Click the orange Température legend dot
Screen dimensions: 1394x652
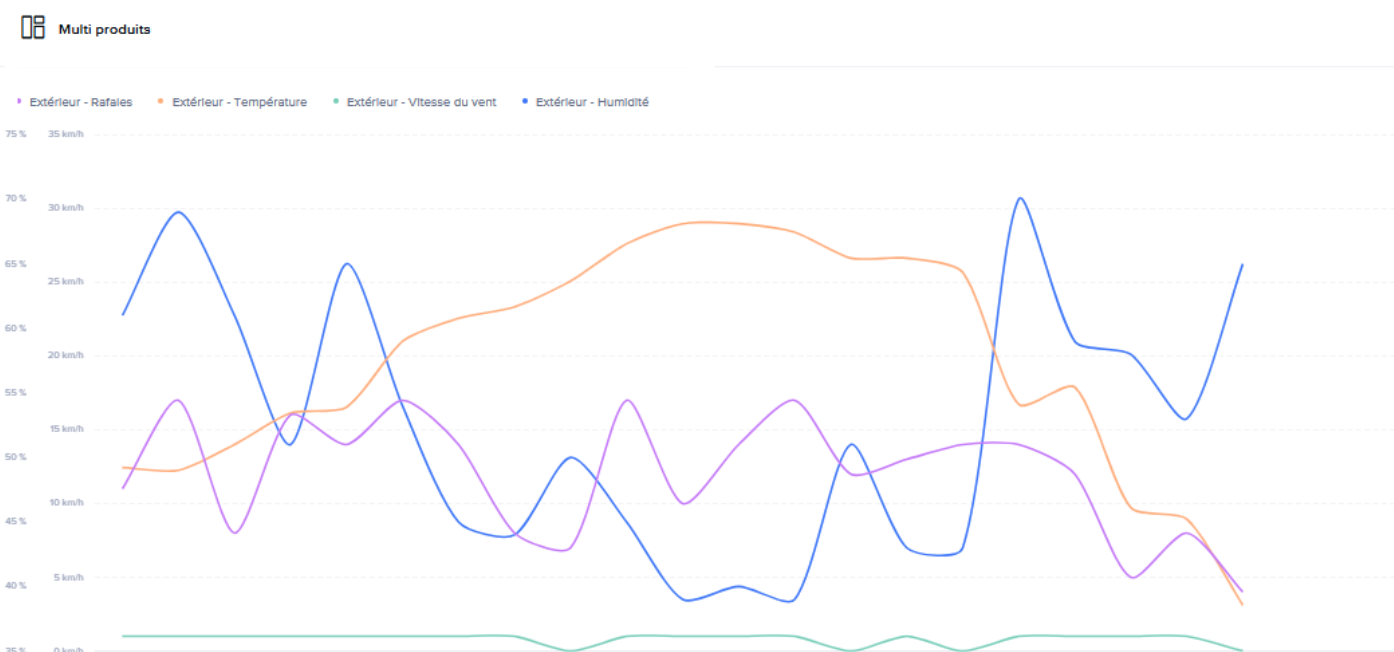161,101
